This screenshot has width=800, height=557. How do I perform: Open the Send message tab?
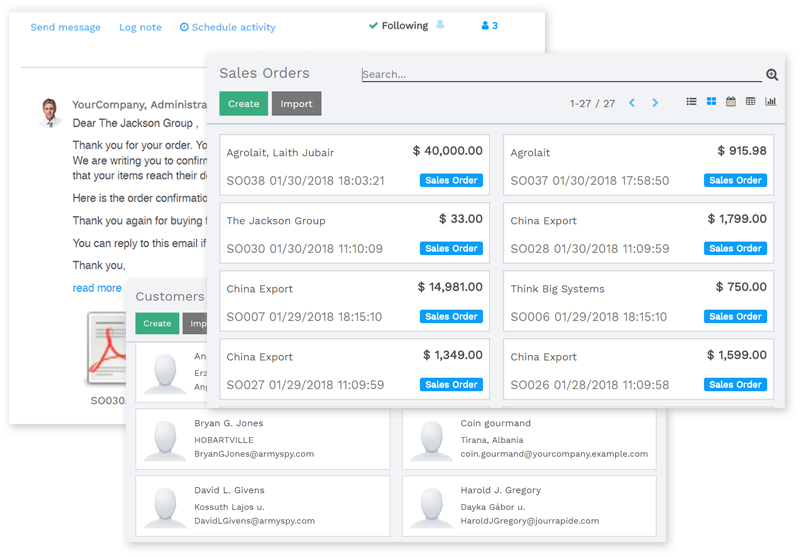65,27
